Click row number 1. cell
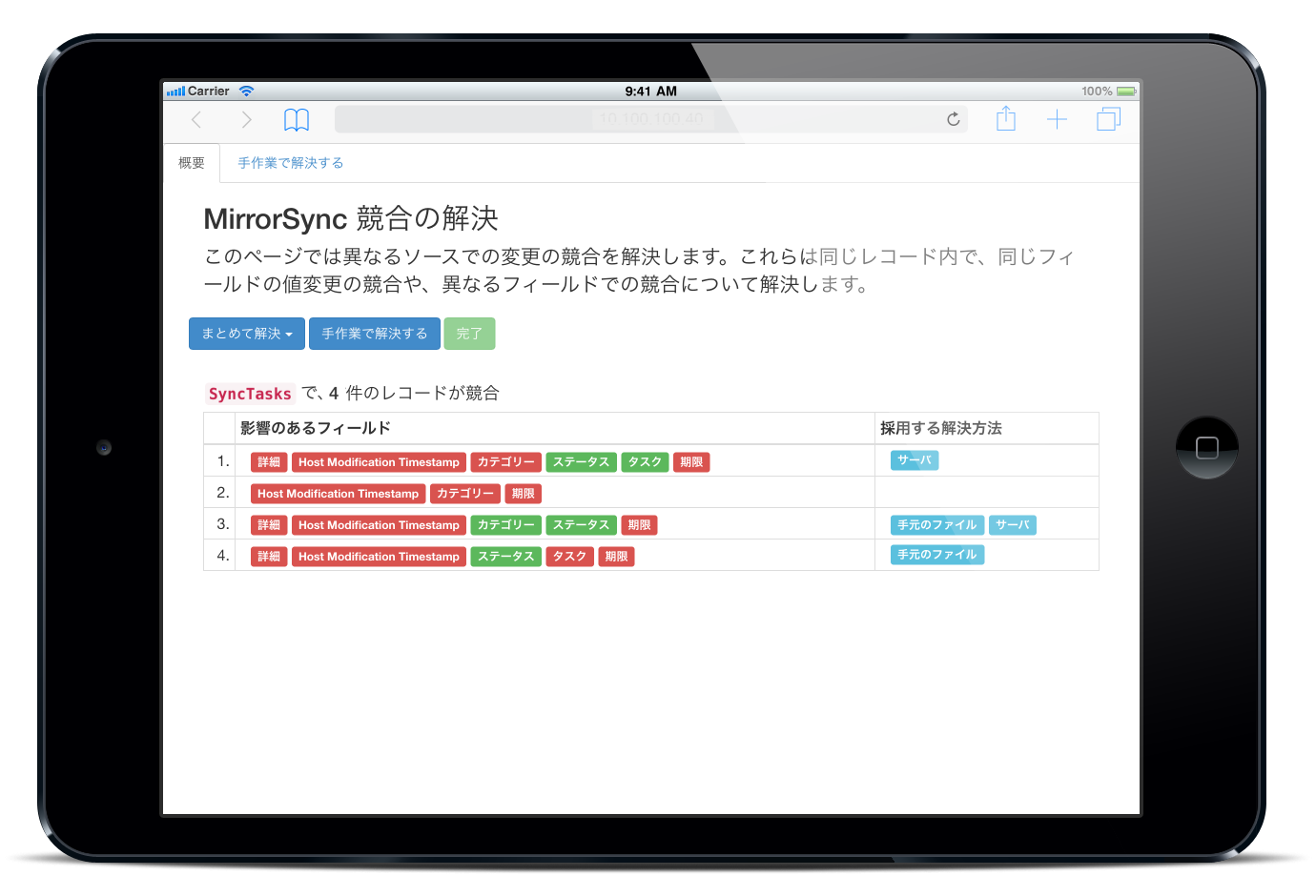 (219, 461)
